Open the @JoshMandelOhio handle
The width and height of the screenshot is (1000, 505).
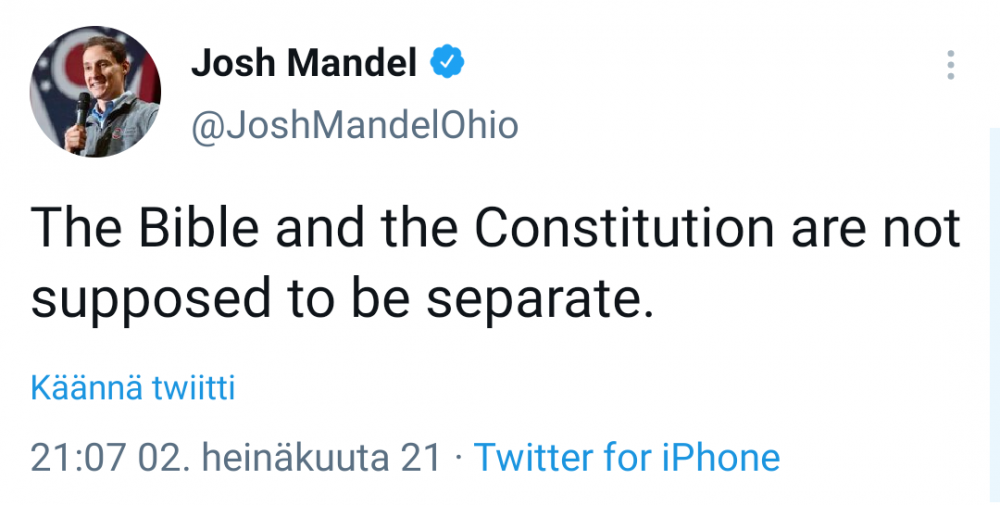[355, 125]
